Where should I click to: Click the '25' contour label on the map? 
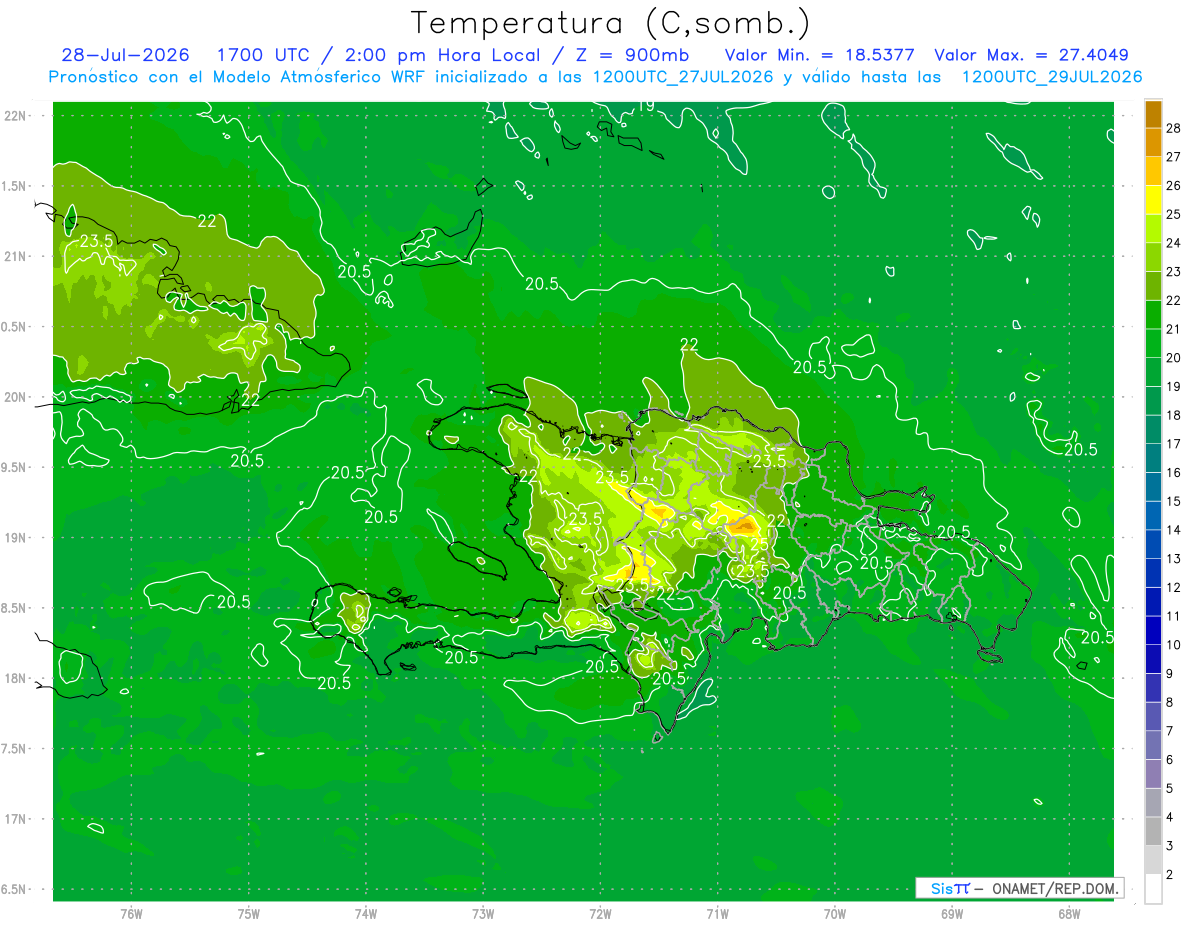coord(760,544)
